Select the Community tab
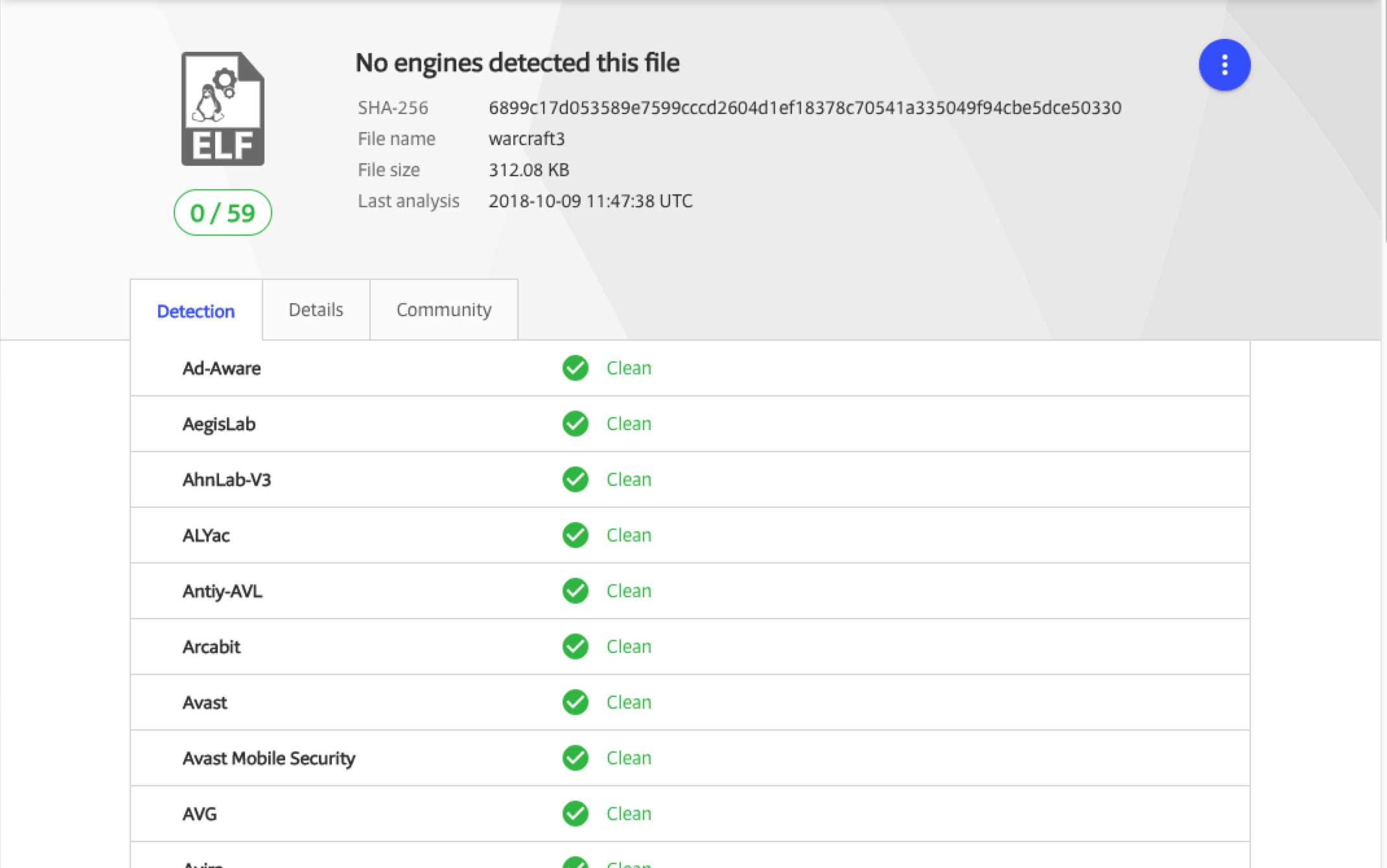Image resolution: width=1387 pixels, height=868 pixels. click(443, 309)
